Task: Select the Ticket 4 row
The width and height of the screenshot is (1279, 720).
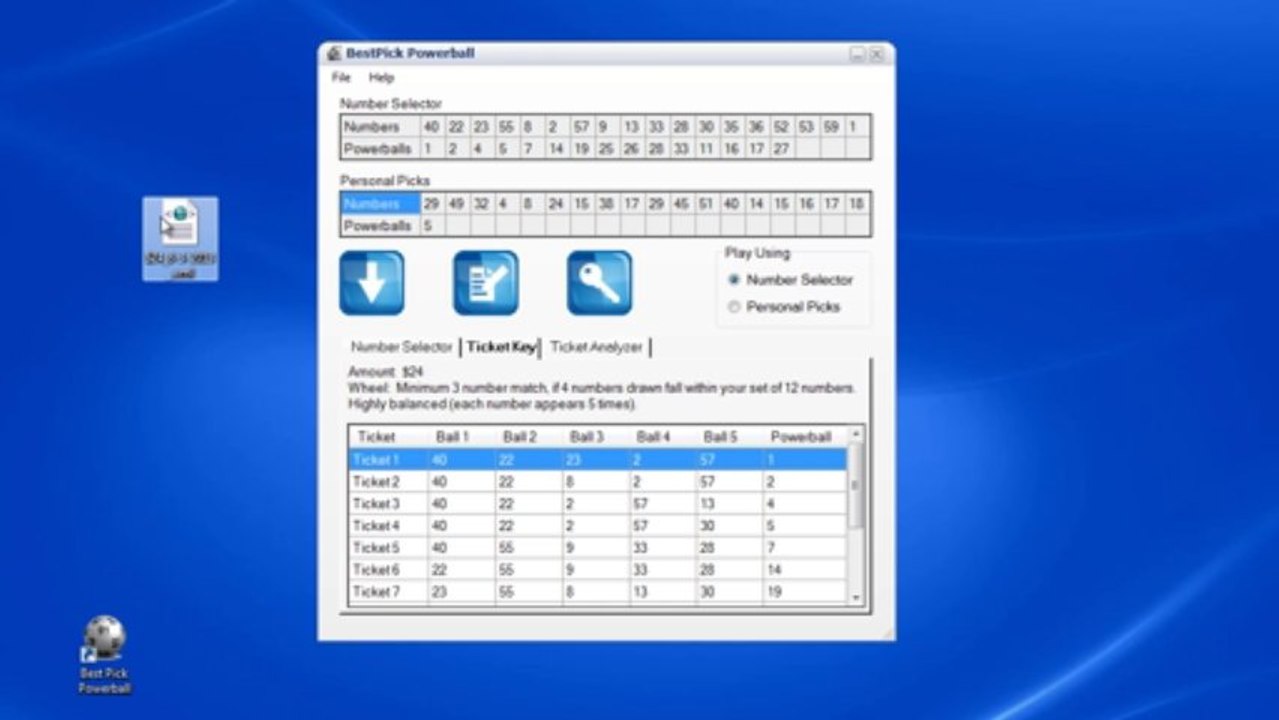Action: [597, 526]
